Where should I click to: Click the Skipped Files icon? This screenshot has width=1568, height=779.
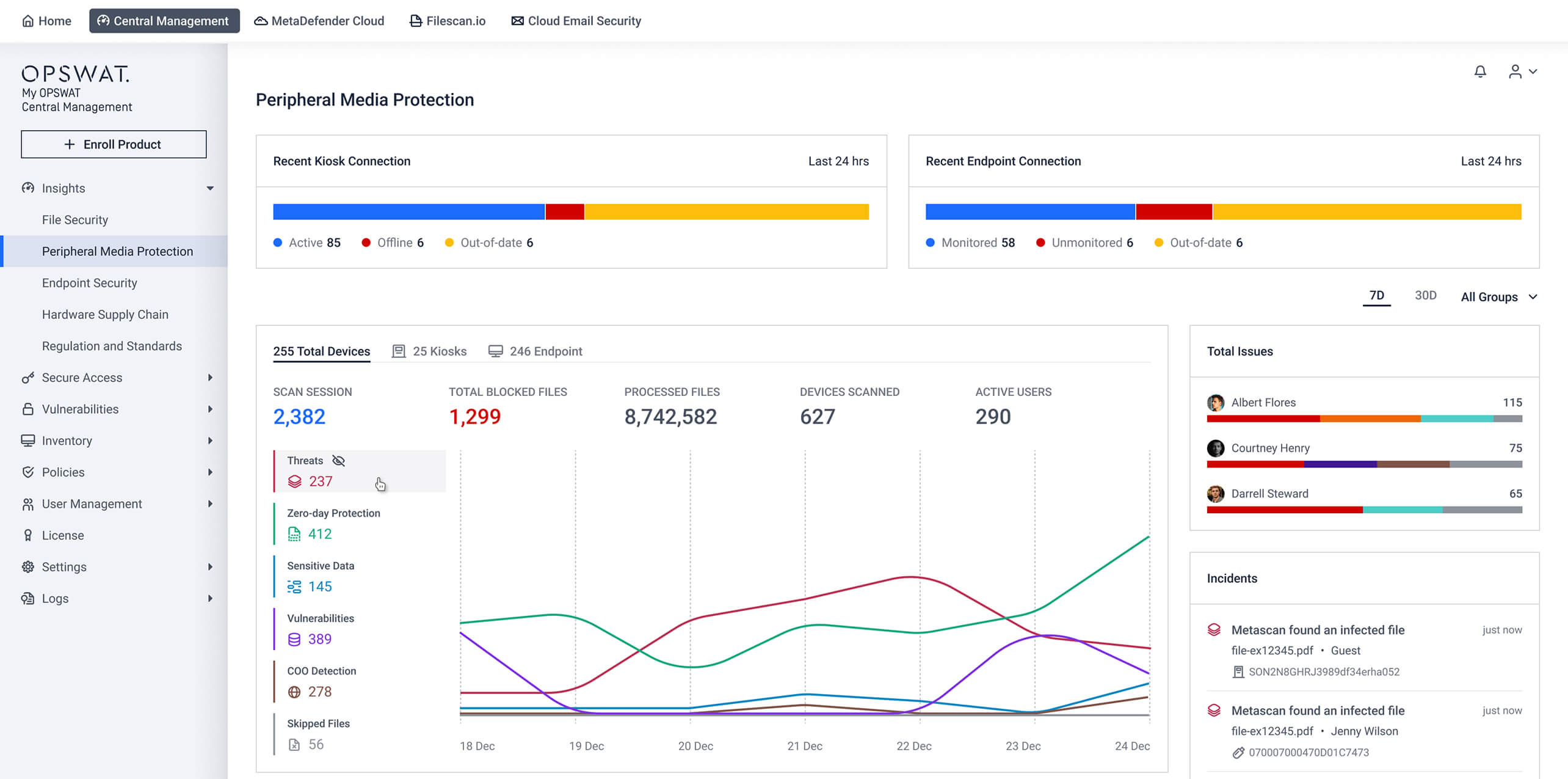(x=294, y=744)
